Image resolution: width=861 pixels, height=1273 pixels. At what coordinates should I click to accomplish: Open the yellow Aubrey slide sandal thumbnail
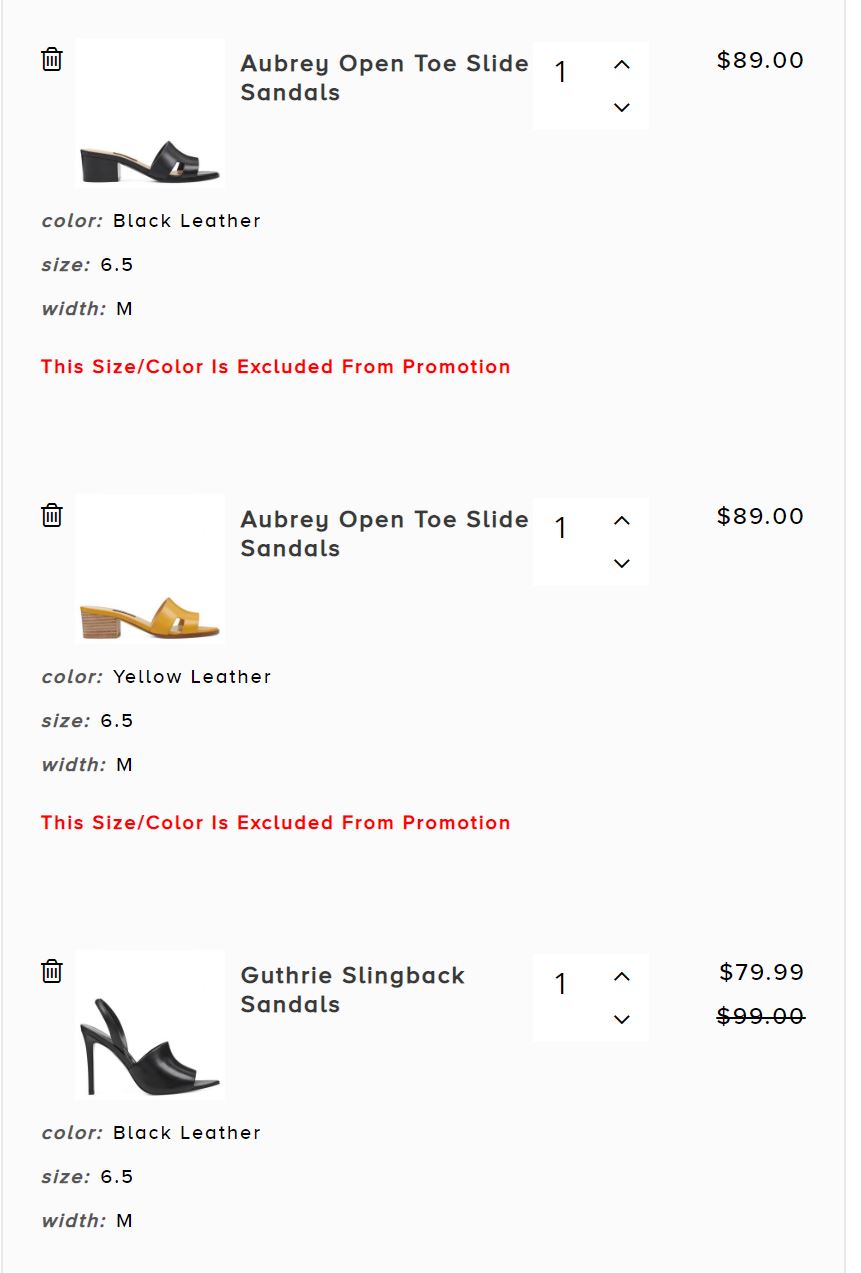(150, 570)
